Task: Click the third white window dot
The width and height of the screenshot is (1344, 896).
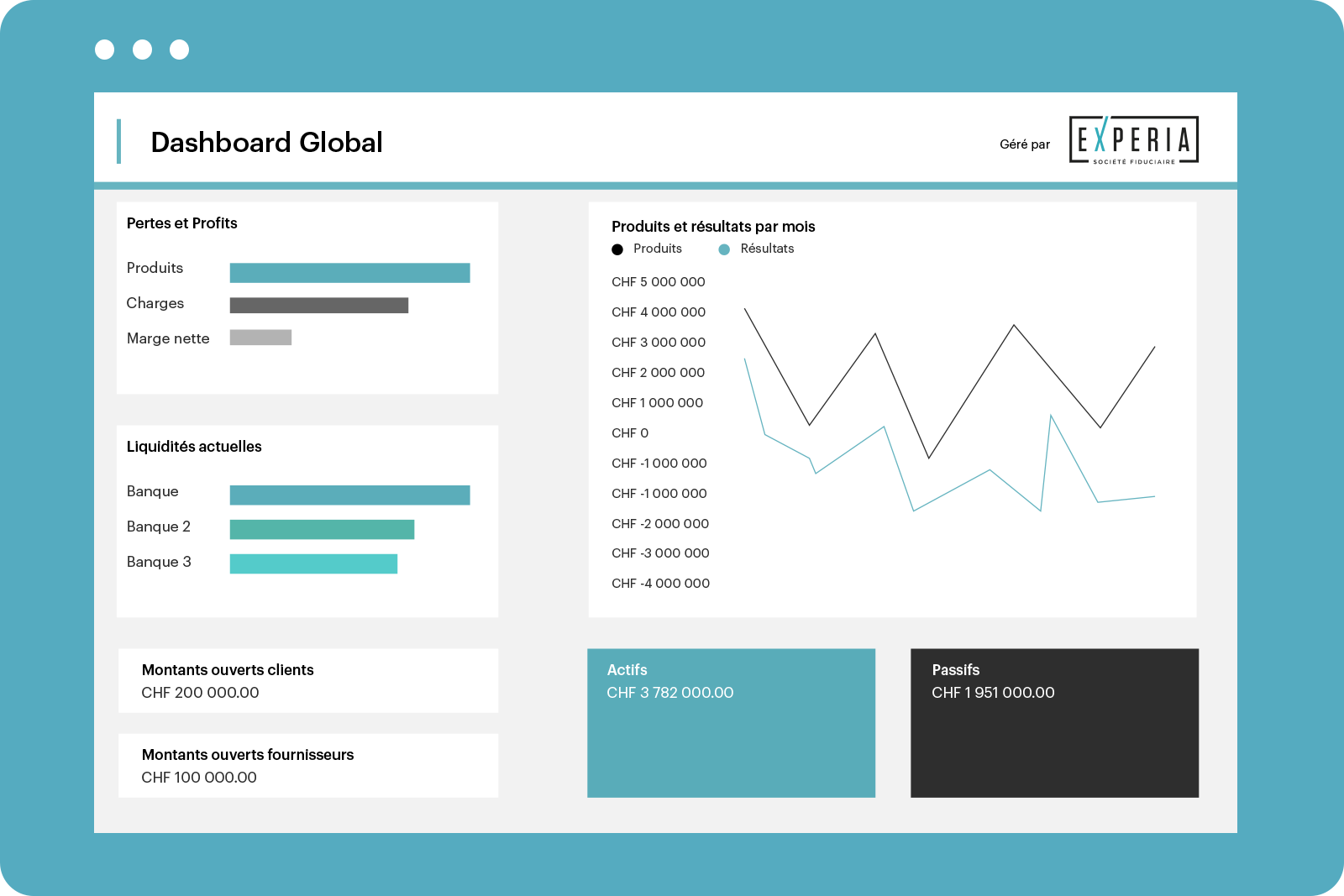Action: point(180,50)
